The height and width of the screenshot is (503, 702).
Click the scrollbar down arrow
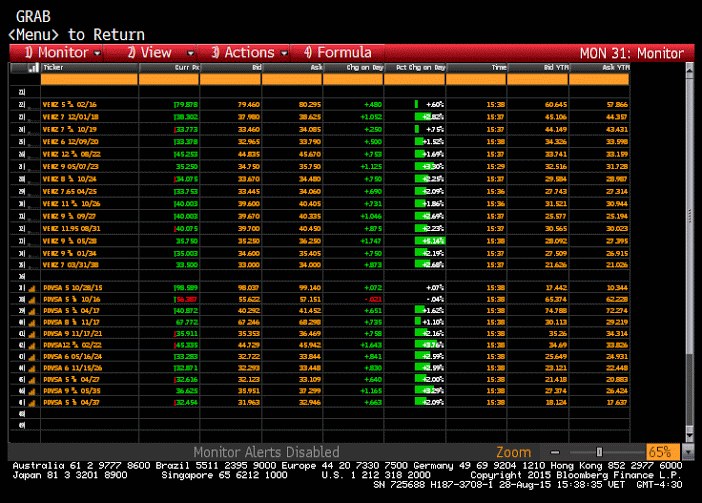click(x=689, y=435)
